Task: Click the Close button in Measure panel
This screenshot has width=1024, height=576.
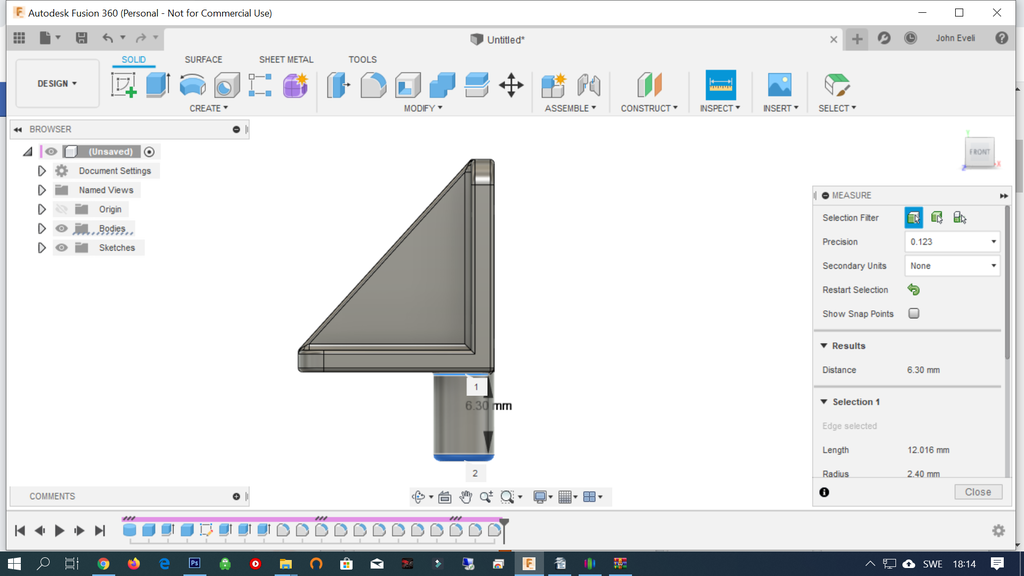Action: tap(977, 492)
